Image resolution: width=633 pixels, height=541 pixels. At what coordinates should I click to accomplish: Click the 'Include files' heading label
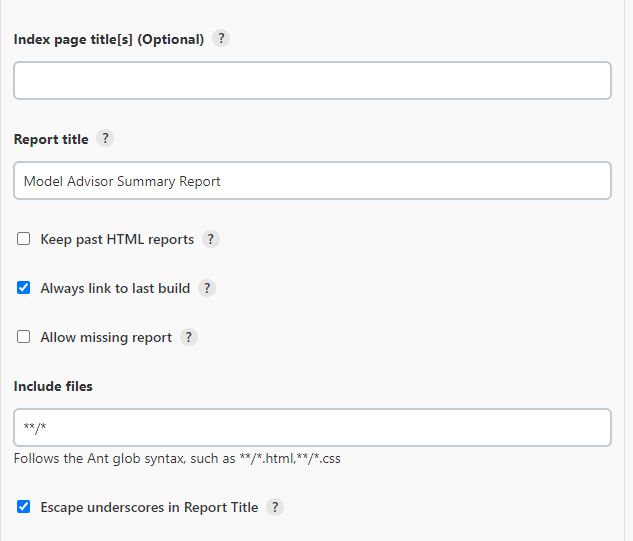pos(53,386)
